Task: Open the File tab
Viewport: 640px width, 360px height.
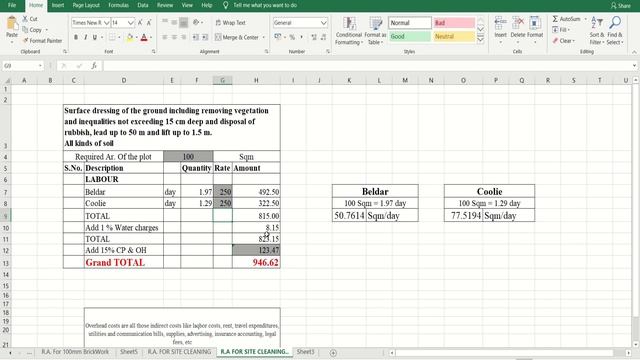Action: click(12, 5)
